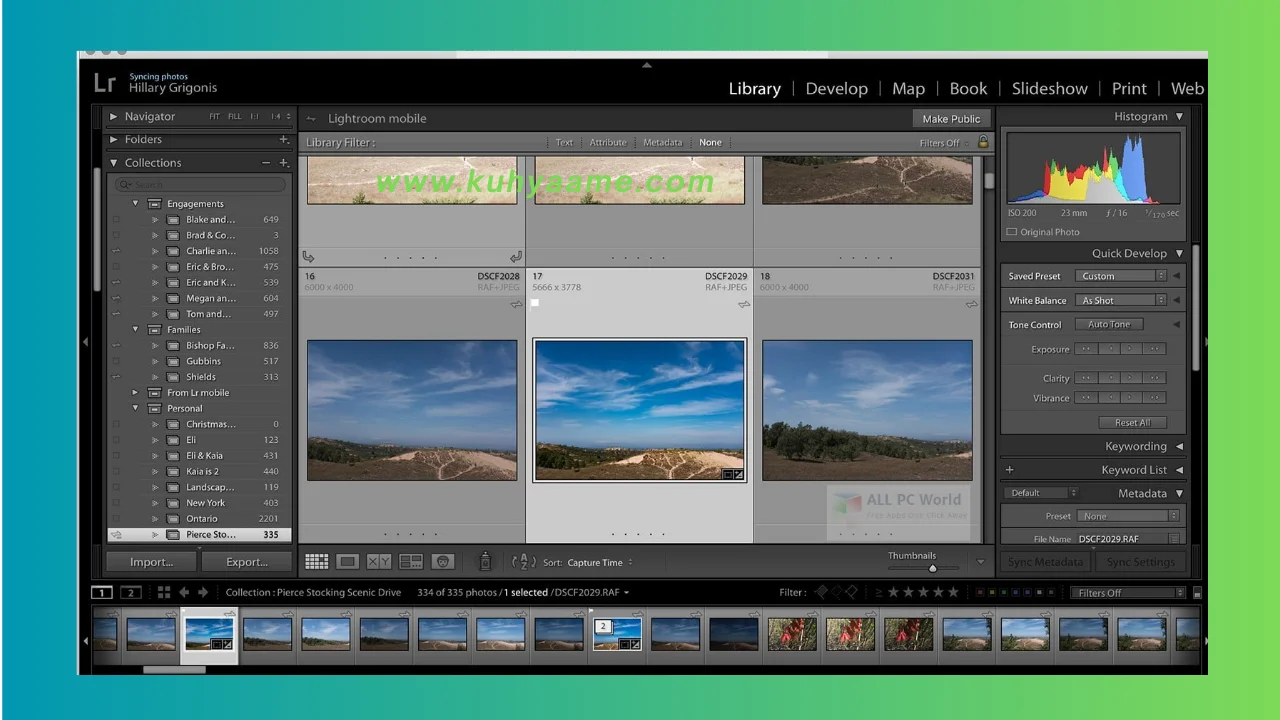
Task: Click the Collections panel minus icon
Action: pyautogui.click(x=266, y=162)
